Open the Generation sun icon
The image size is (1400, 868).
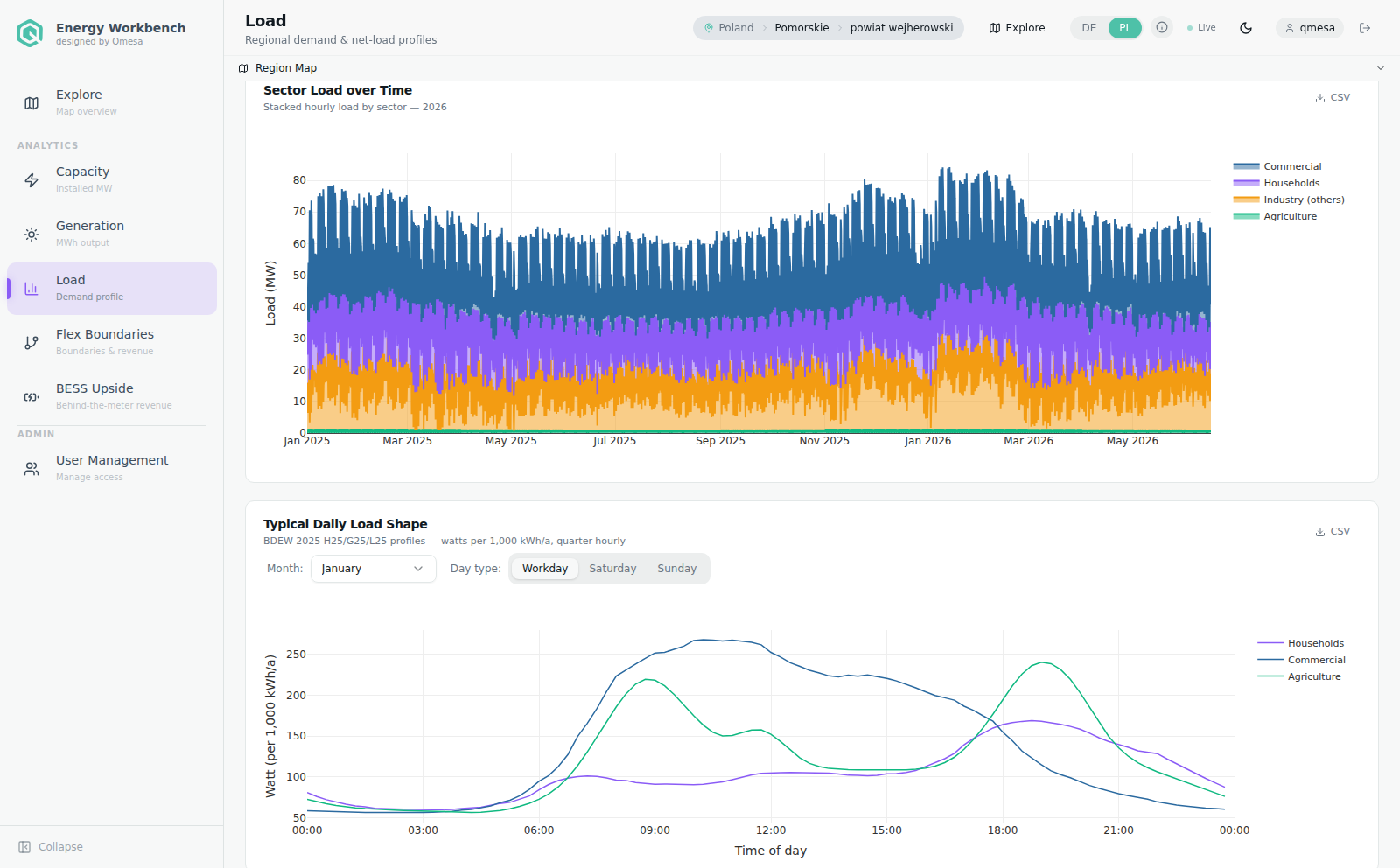pos(31,234)
